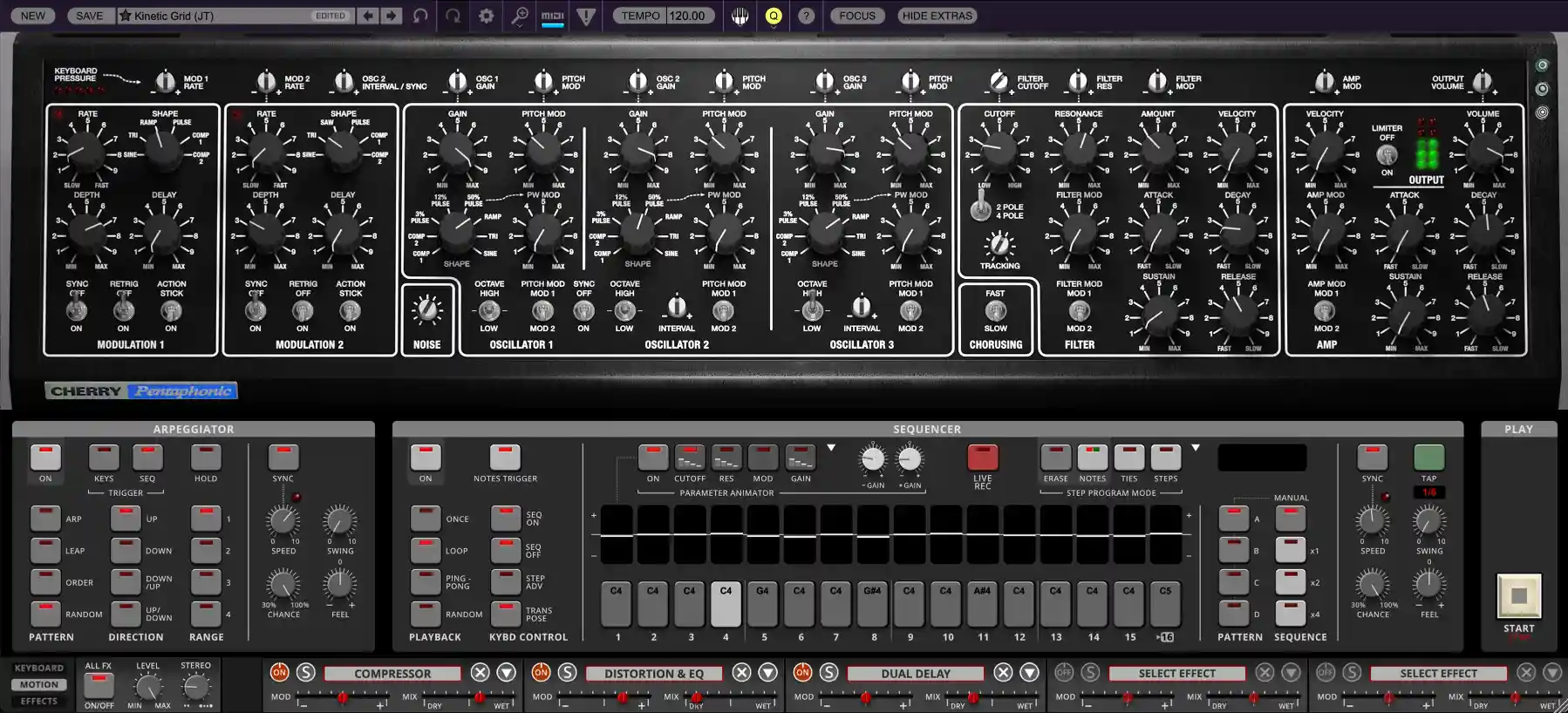The image size is (1568, 713).
Task: Switch to the KEYBOARD tab
Action: coord(39,668)
